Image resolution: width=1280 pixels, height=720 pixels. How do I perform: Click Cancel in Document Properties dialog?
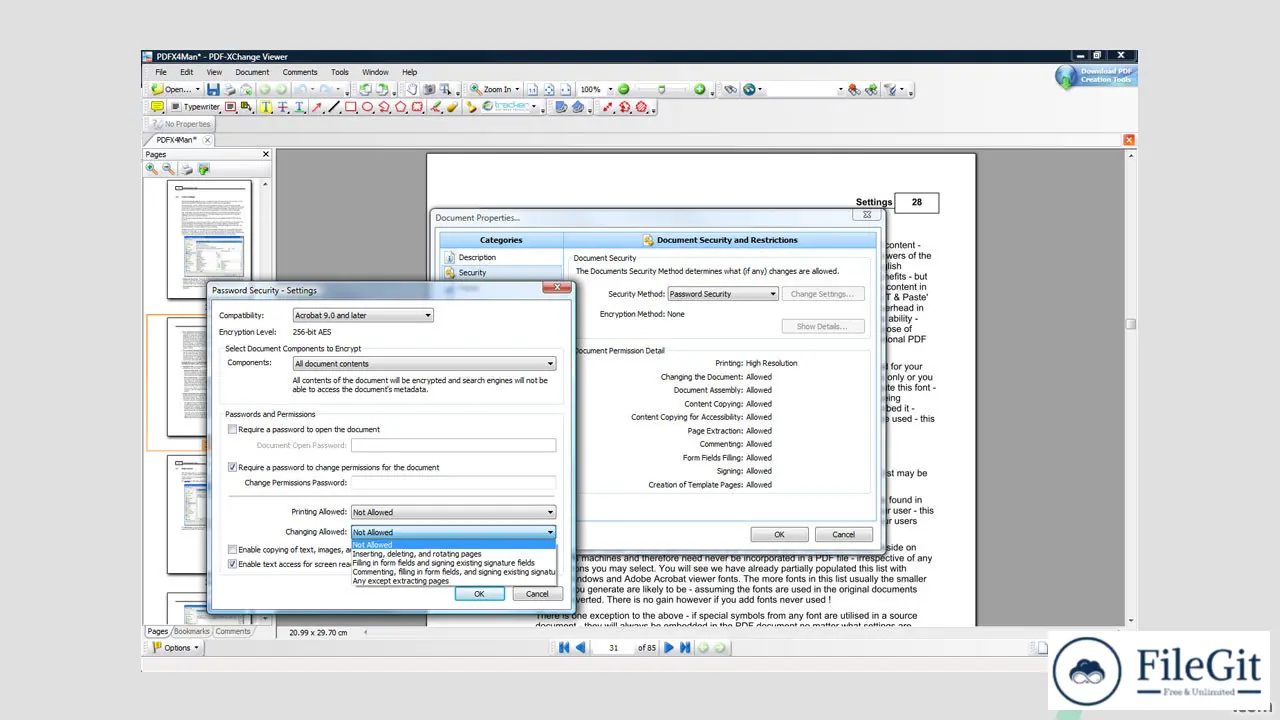[844, 534]
